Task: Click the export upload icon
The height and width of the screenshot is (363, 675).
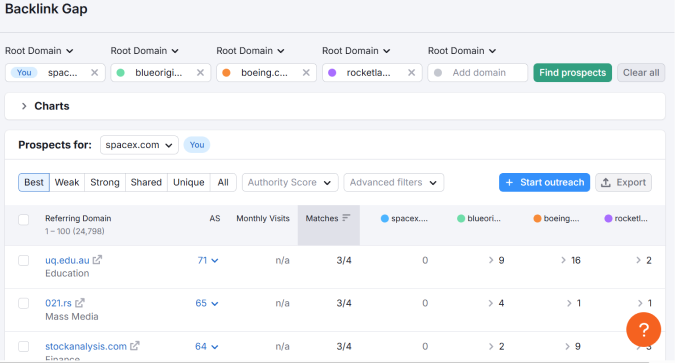Action: [606, 183]
